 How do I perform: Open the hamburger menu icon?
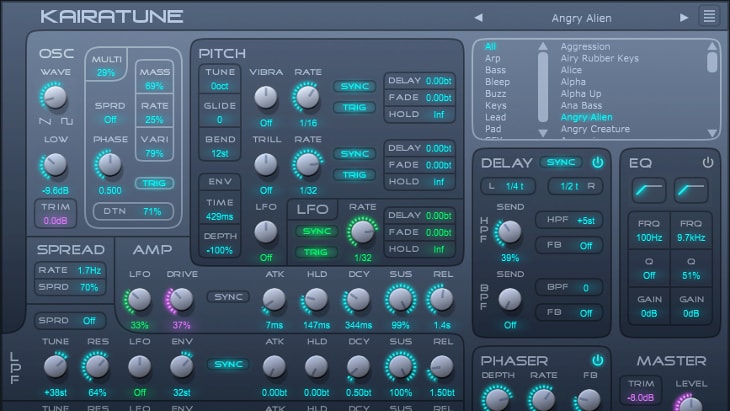click(709, 17)
